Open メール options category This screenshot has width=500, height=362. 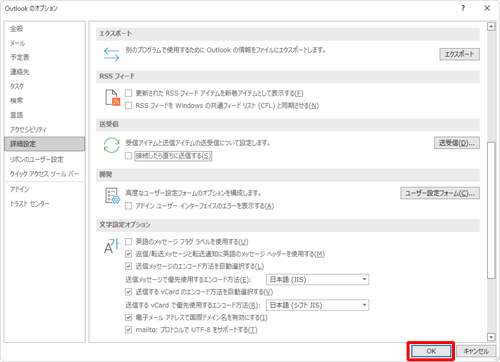pos(45,43)
